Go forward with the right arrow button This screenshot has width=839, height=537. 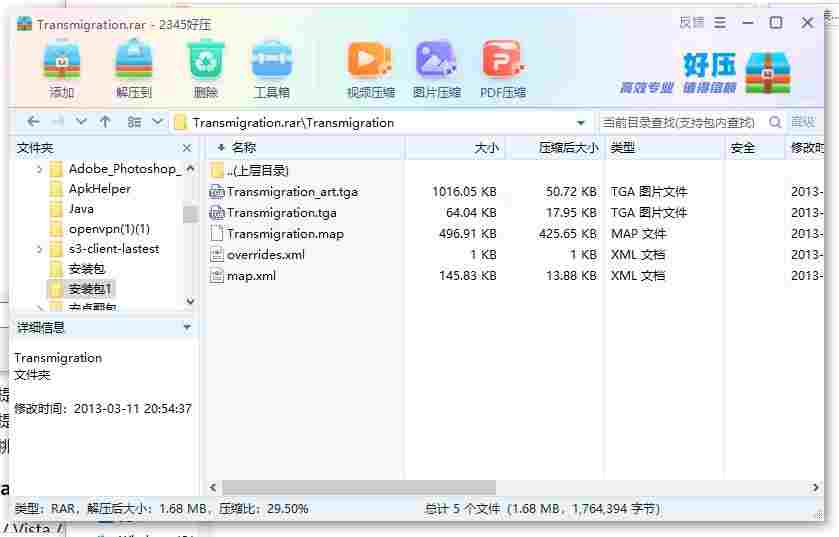(58, 122)
